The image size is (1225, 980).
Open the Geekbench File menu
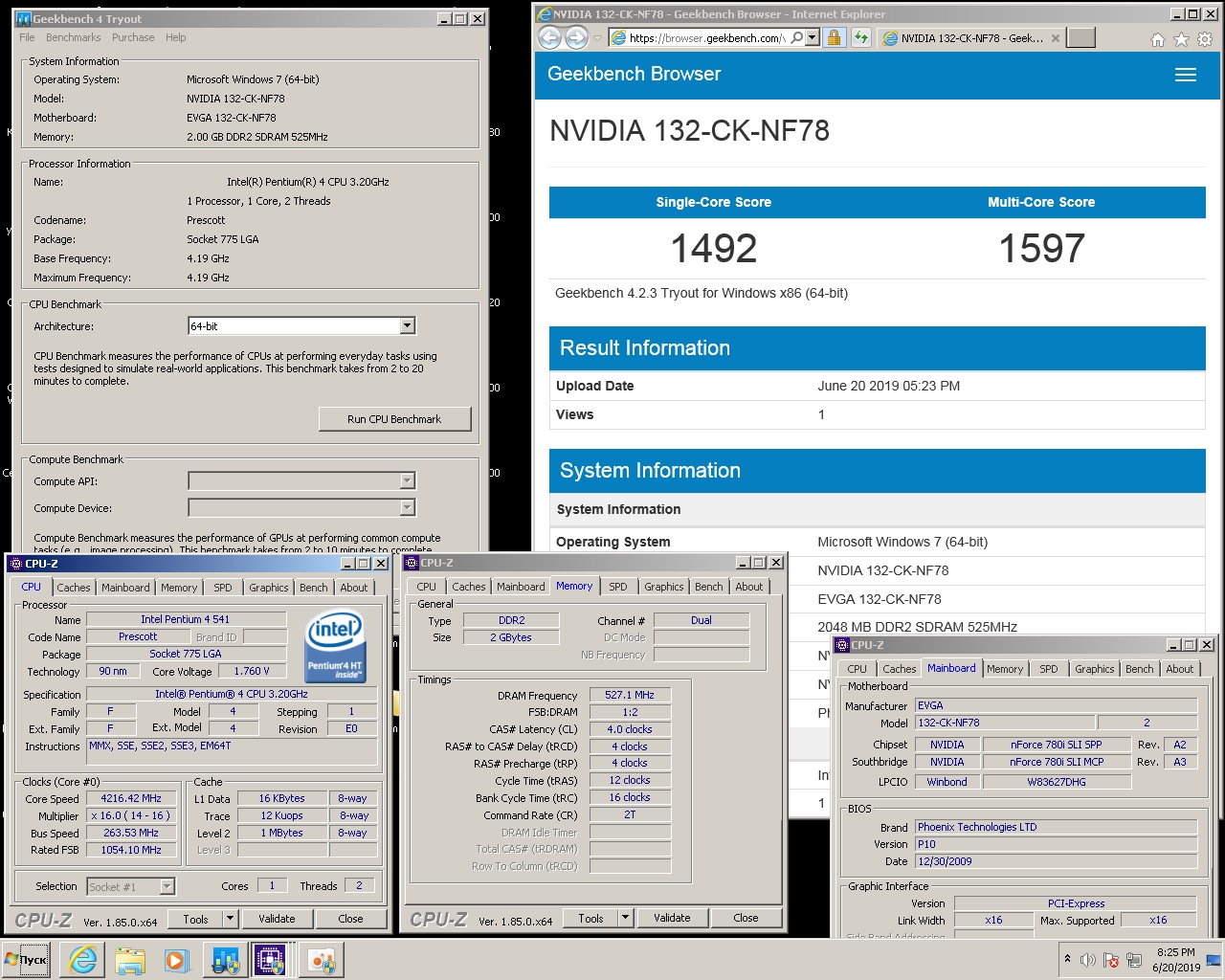click(x=27, y=37)
